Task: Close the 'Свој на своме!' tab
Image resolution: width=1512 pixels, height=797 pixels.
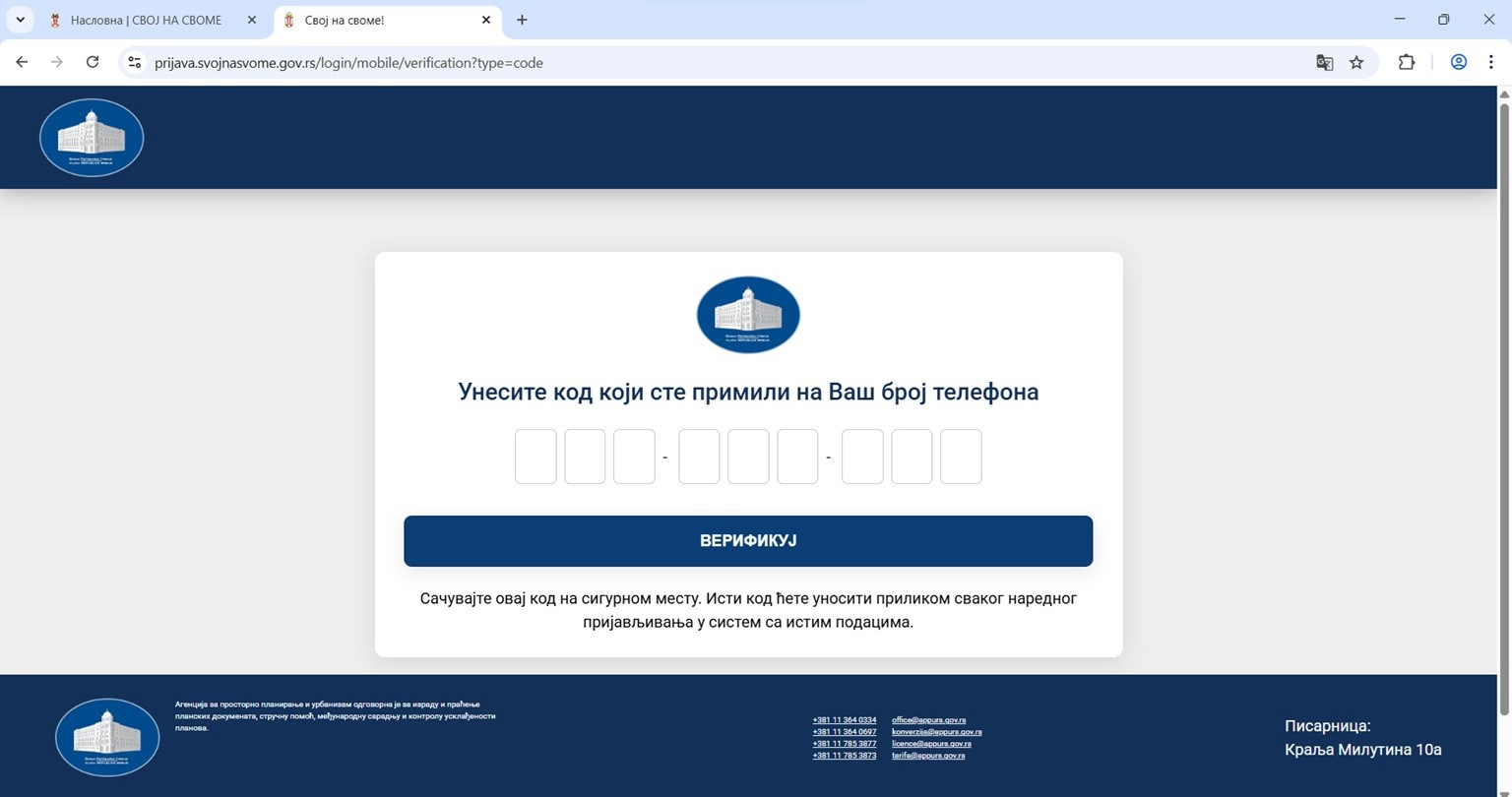Action: coord(486,20)
